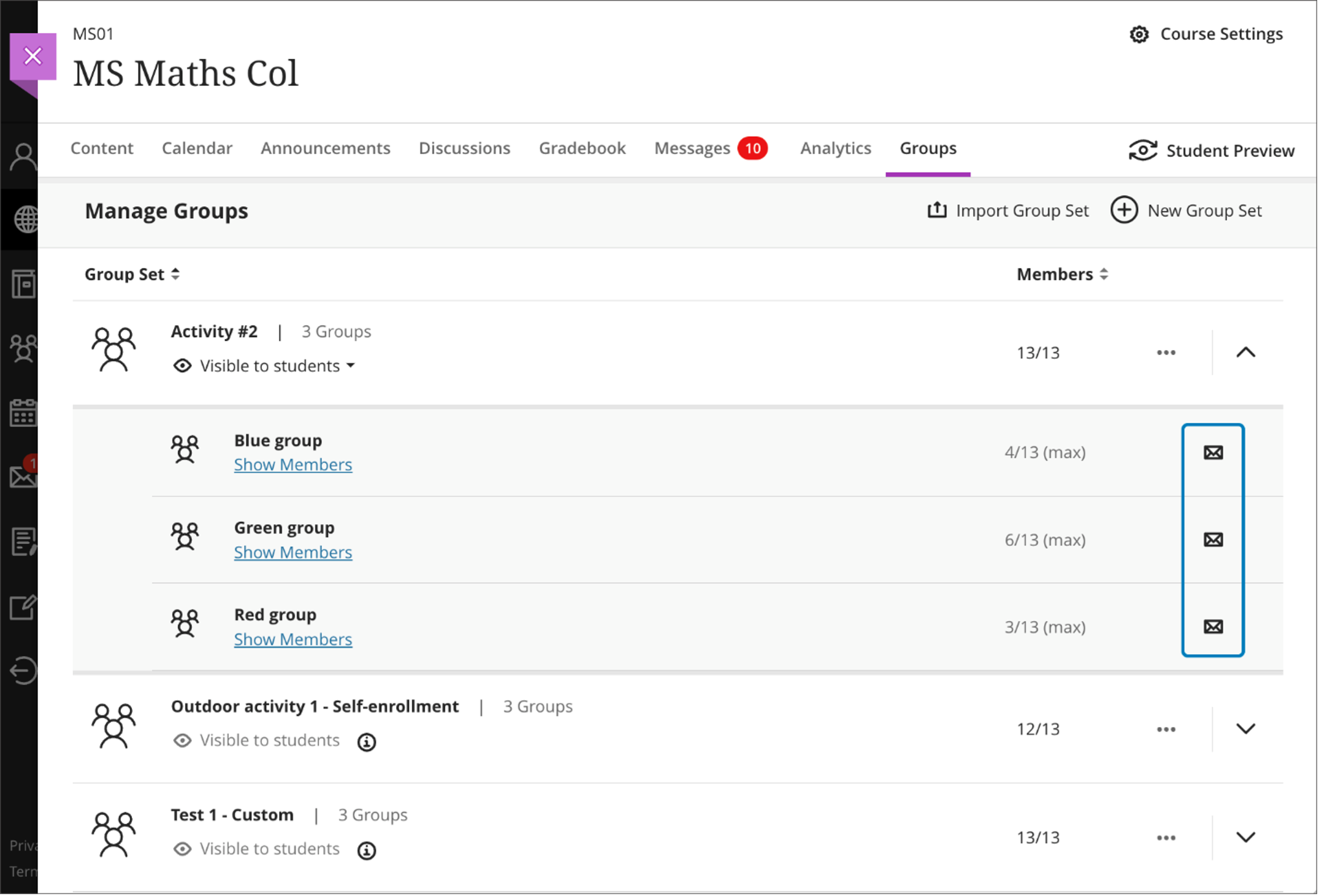This screenshot has height=896, width=1318.
Task: Open the Messages tab
Action: click(x=692, y=148)
